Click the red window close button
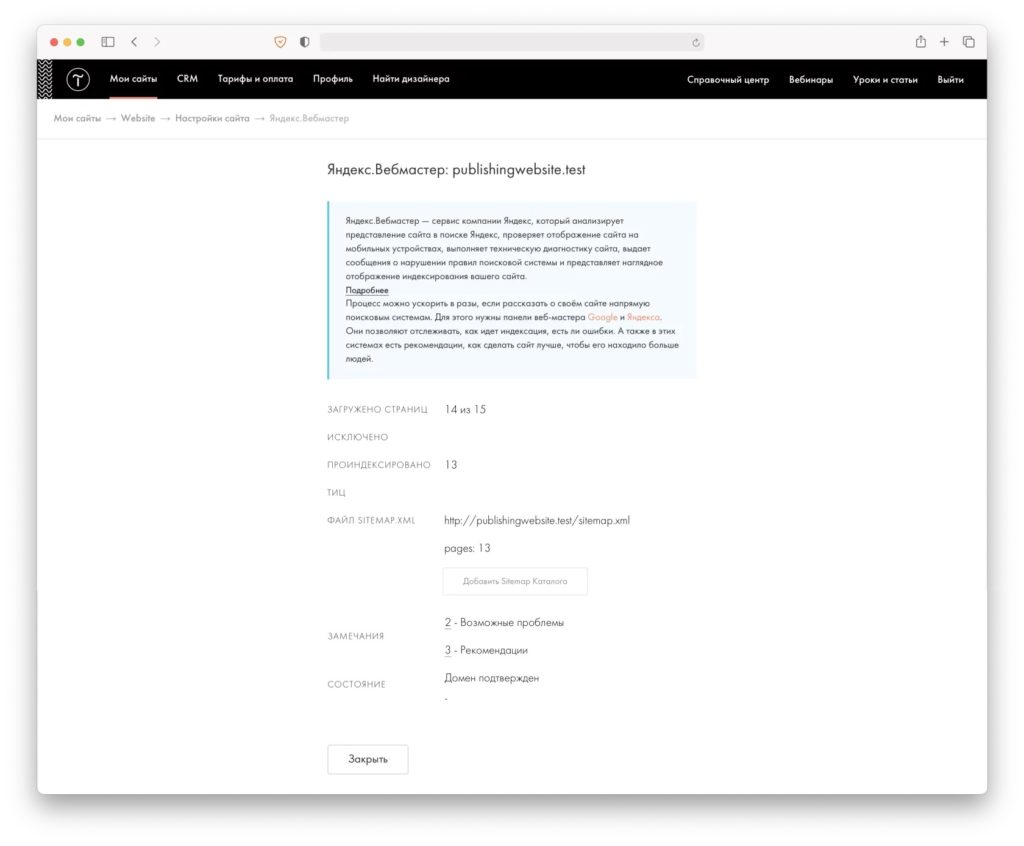 point(54,42)
